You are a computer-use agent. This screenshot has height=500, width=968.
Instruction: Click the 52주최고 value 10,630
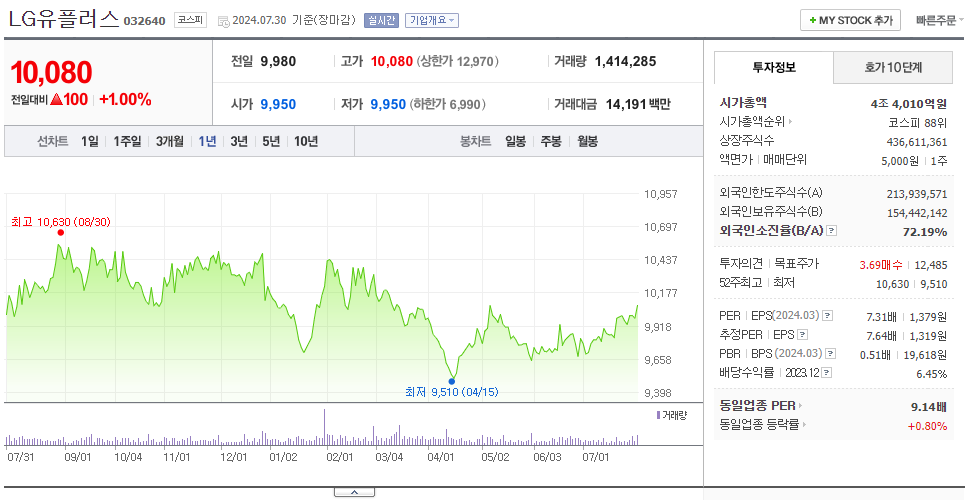point(893,284)
